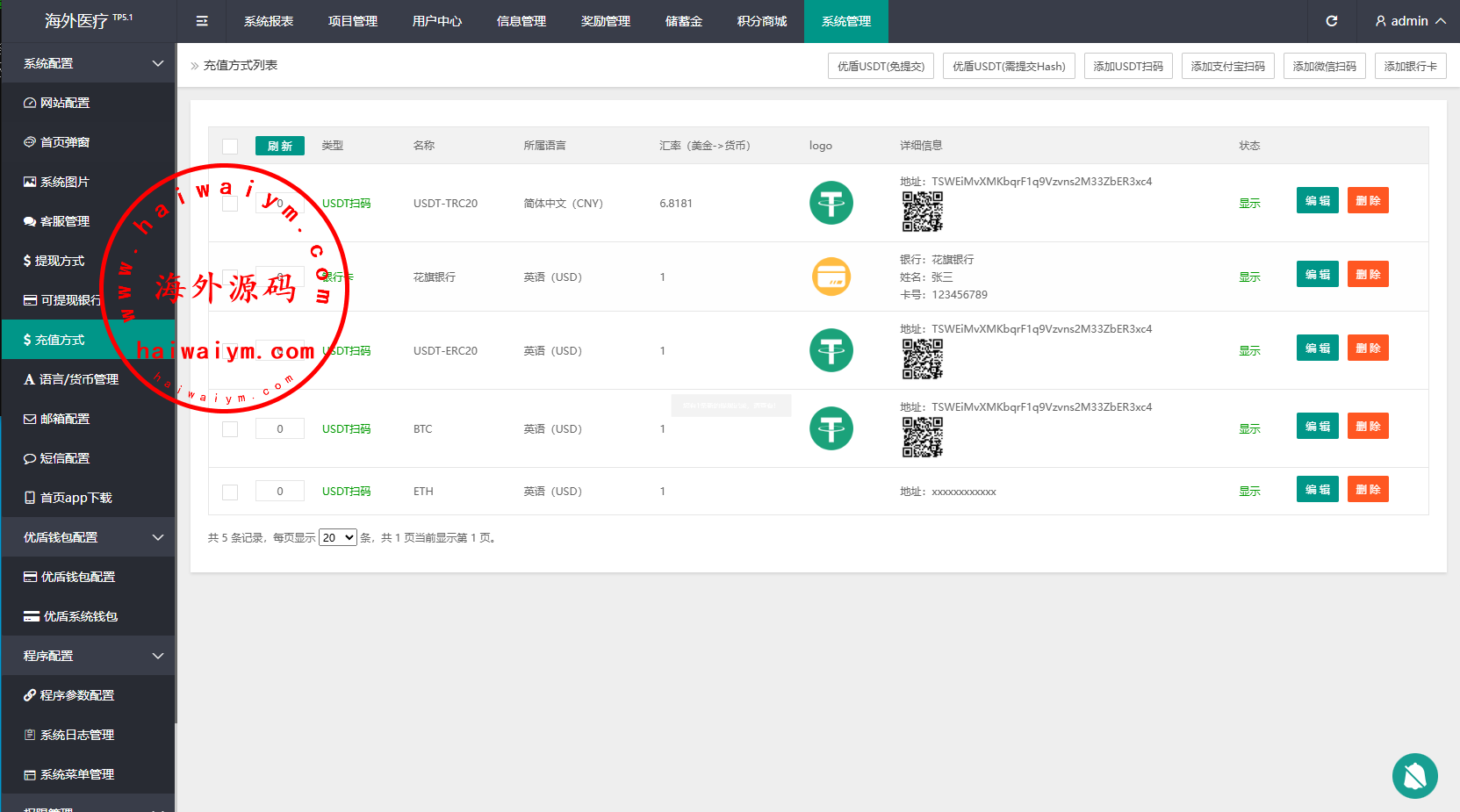Click the bank card logo in 花旗银行 row

(x=831, y=277)
